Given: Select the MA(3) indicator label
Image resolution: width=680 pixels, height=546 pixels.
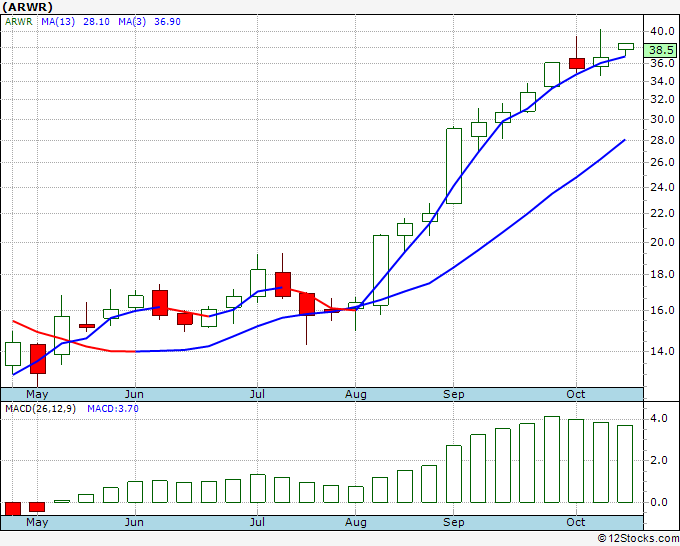Looking at the screenshot, I should pos(132,22).
